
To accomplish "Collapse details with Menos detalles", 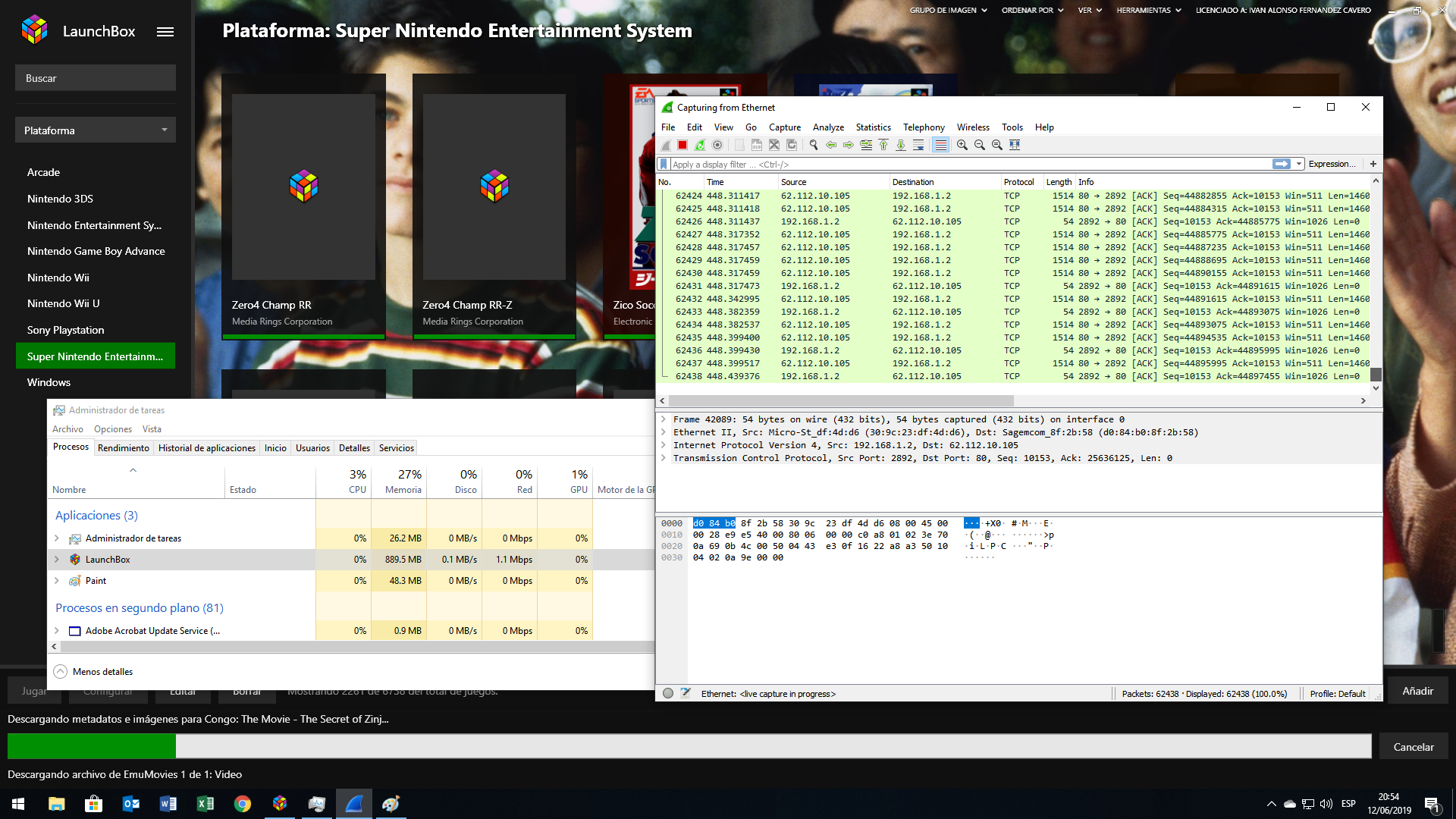I will coord(93,672).
